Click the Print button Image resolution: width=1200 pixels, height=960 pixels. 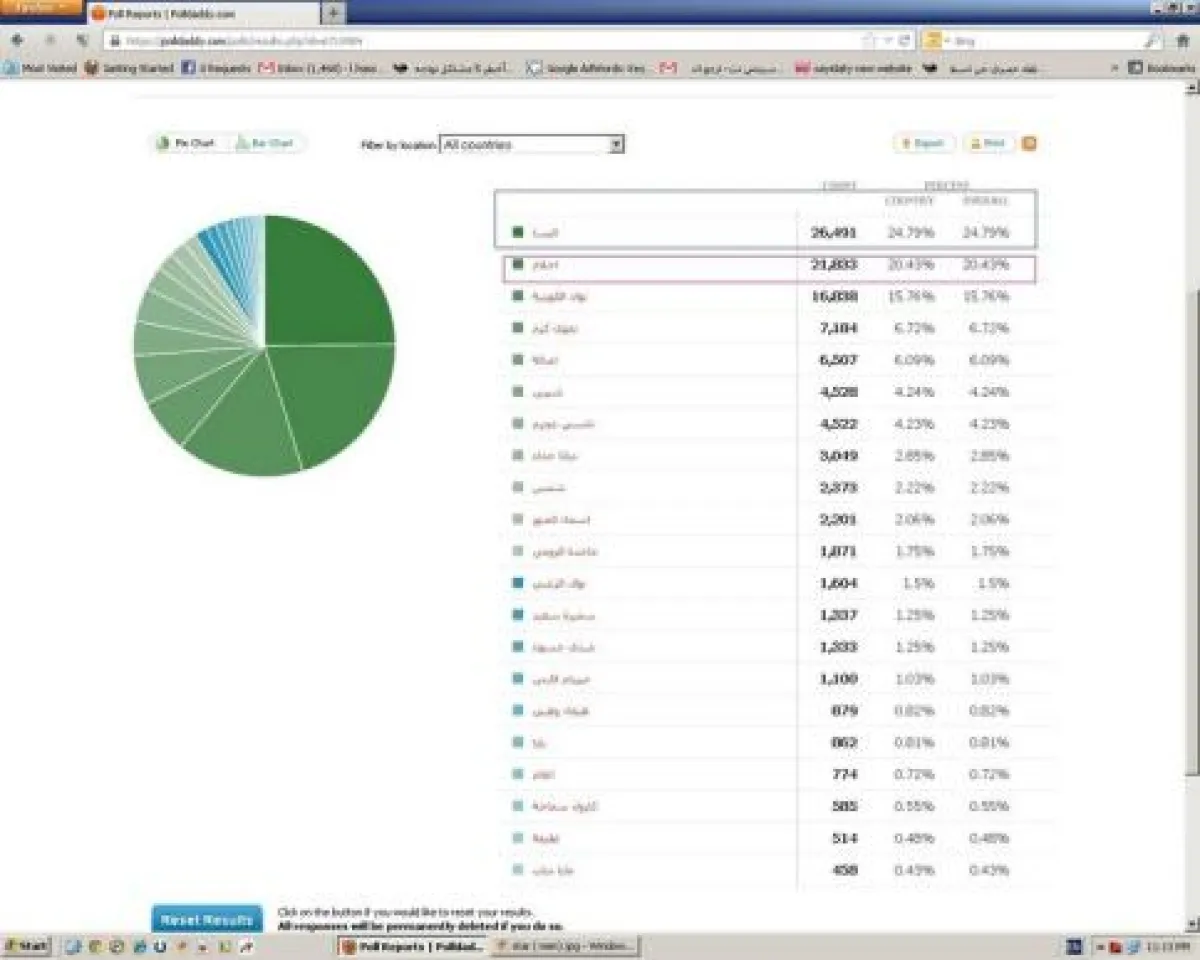tap(987, 144)
